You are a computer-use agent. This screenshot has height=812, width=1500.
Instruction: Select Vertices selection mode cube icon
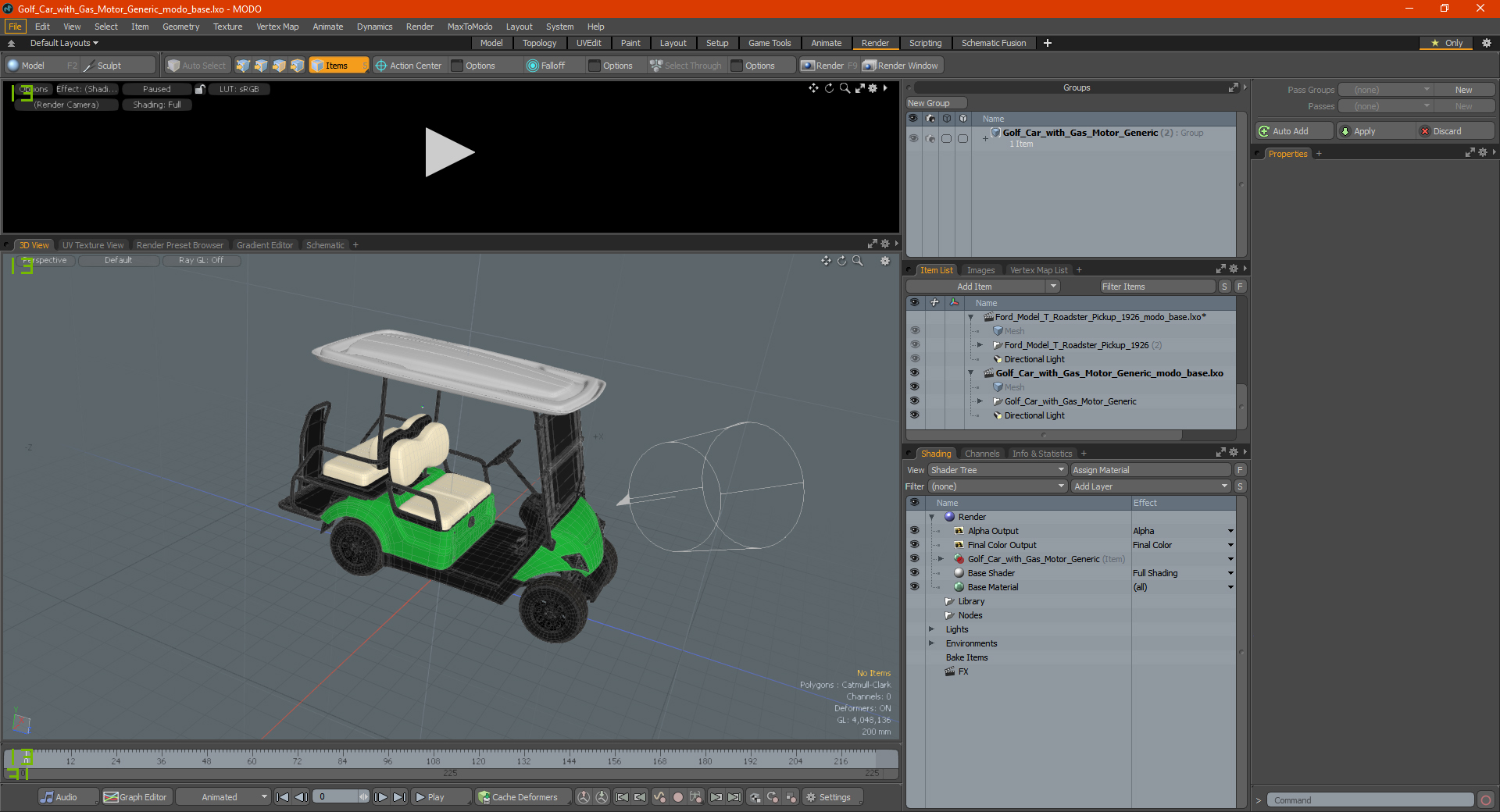[243, 66]
